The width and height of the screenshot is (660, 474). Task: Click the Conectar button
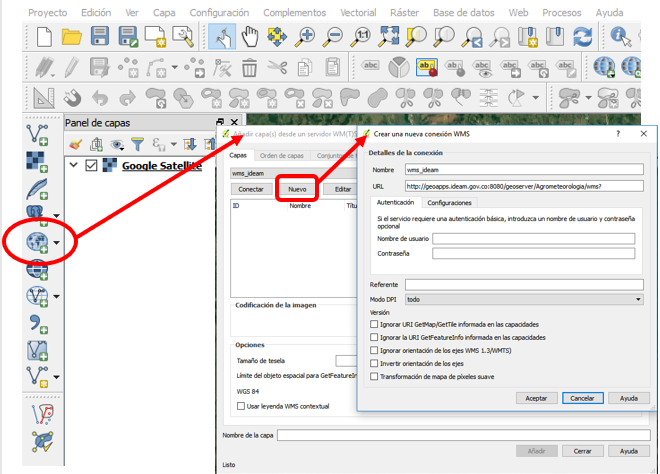(251, 189)
